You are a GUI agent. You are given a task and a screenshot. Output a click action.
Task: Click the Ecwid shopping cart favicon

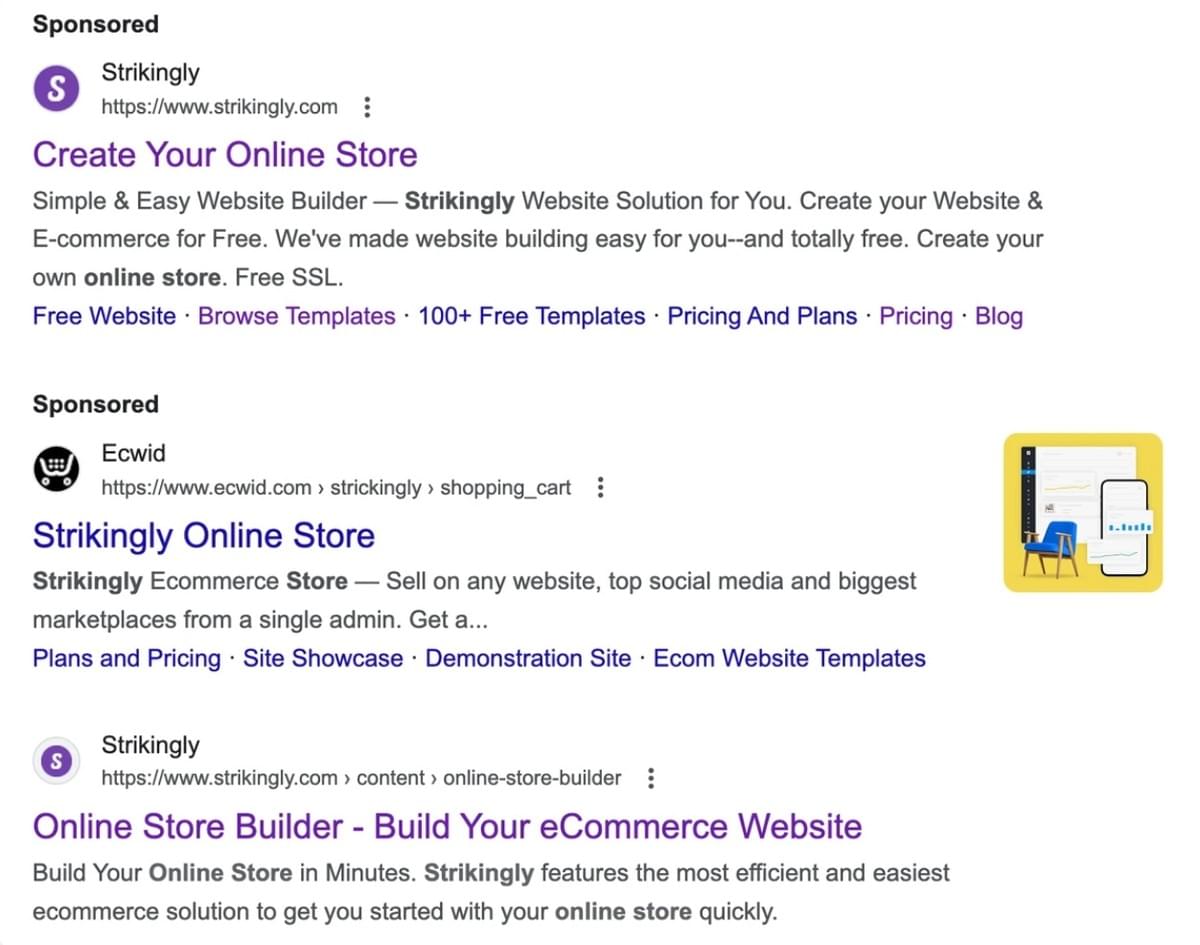click(56, 468)
